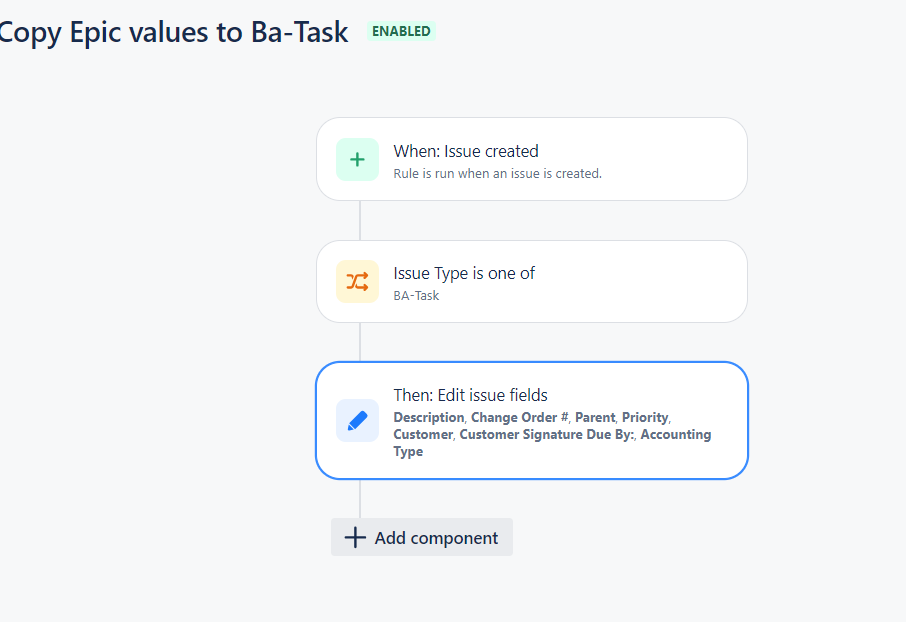This screenshot has height=622, width=906.
Task: Click the blue pencil edit icon
Action: 357,421
